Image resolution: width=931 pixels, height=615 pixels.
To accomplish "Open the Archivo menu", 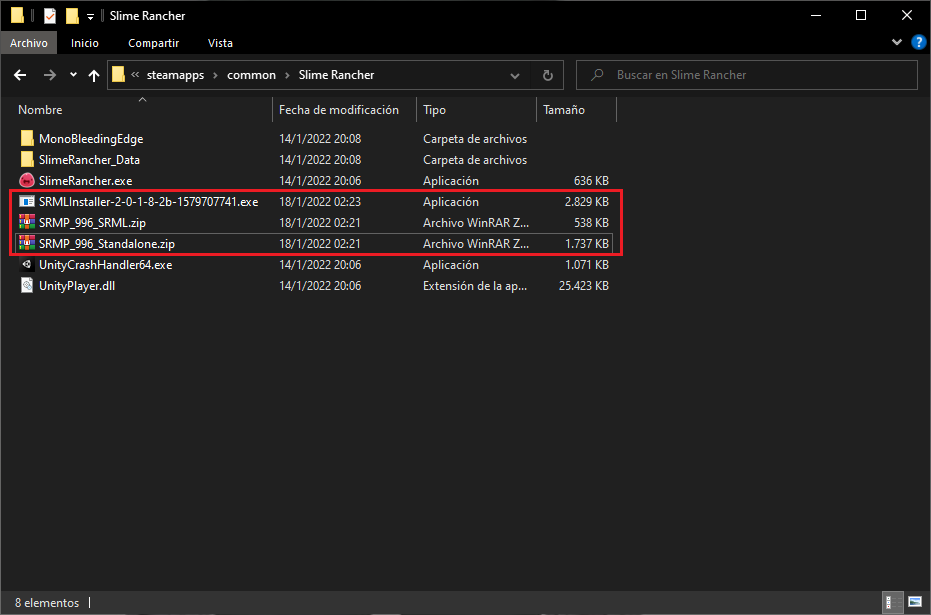I will tap(28, 43).
